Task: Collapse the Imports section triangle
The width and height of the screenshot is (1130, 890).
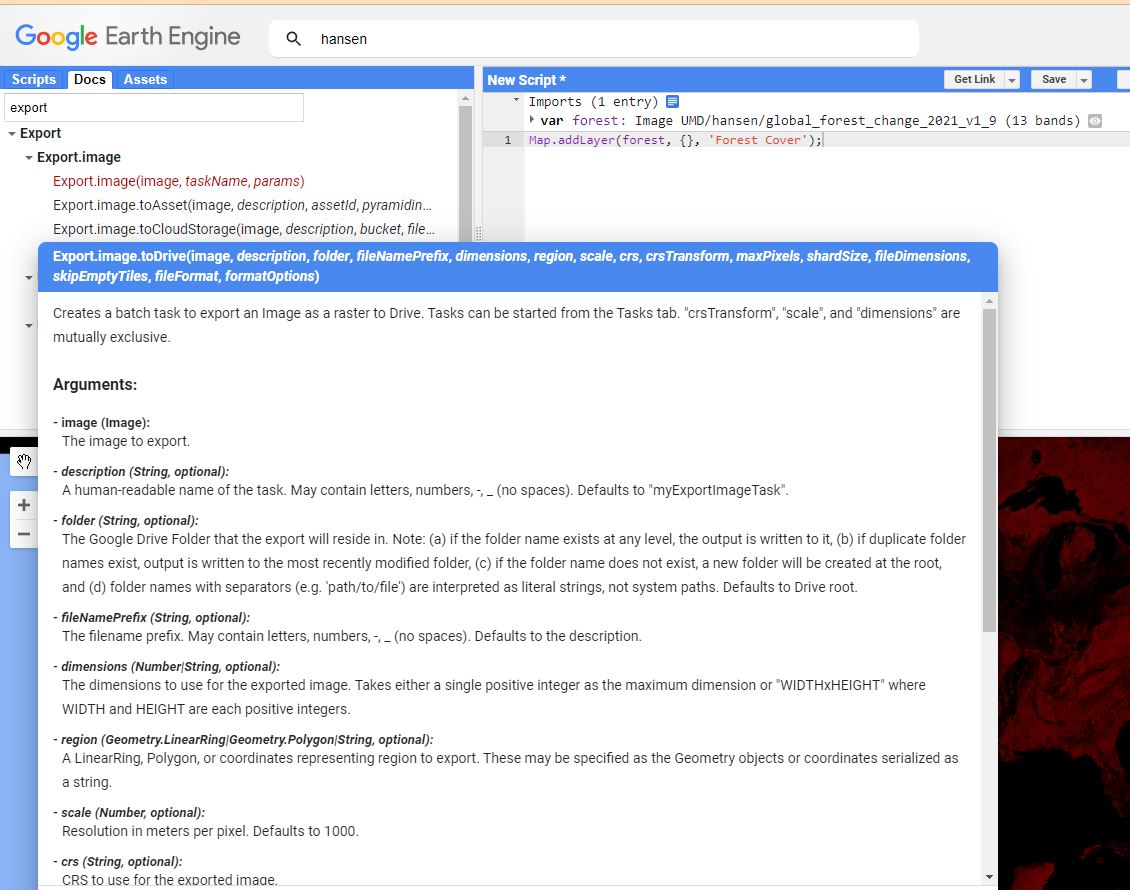Action: [x=516, y=100]
